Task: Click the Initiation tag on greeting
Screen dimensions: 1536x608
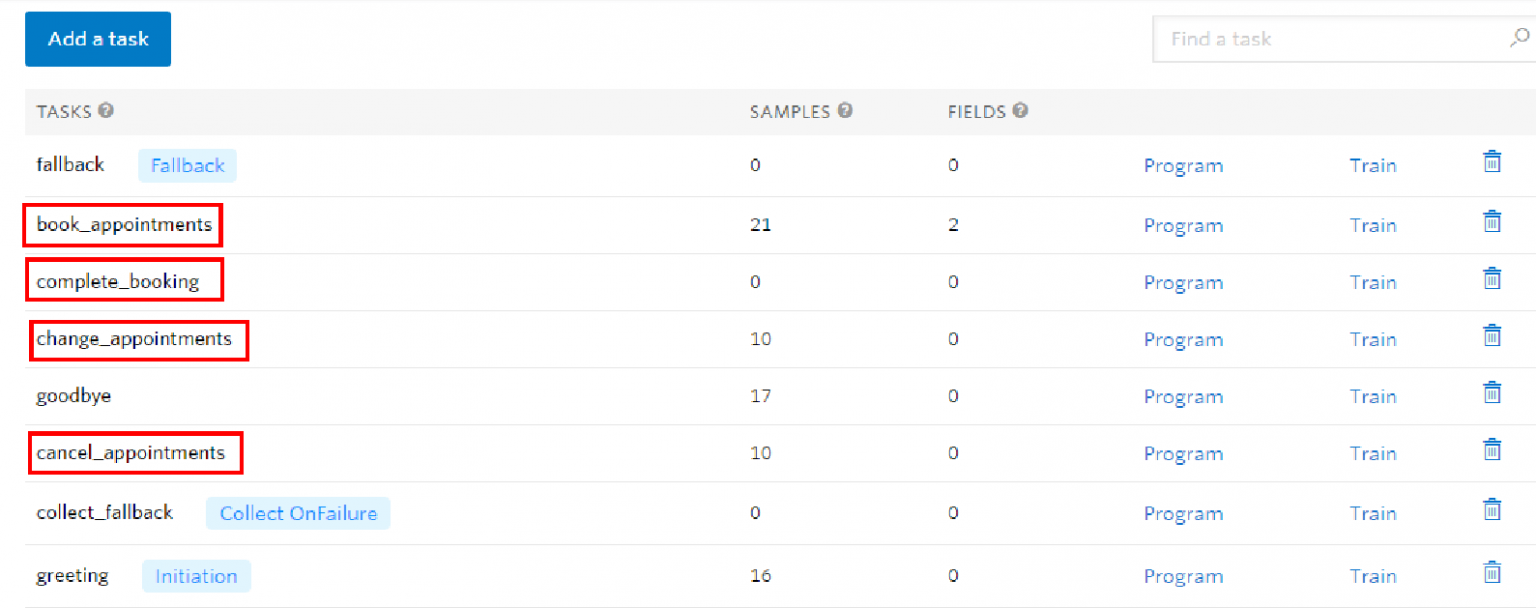Action: point(196,576)
